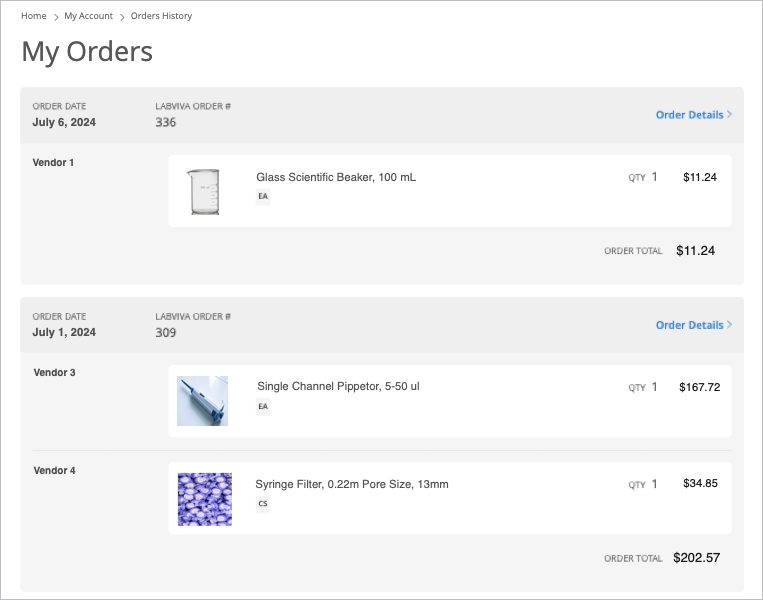Select the Orders History breadcrumb
The image size is (763, 600).
[161, 16]
